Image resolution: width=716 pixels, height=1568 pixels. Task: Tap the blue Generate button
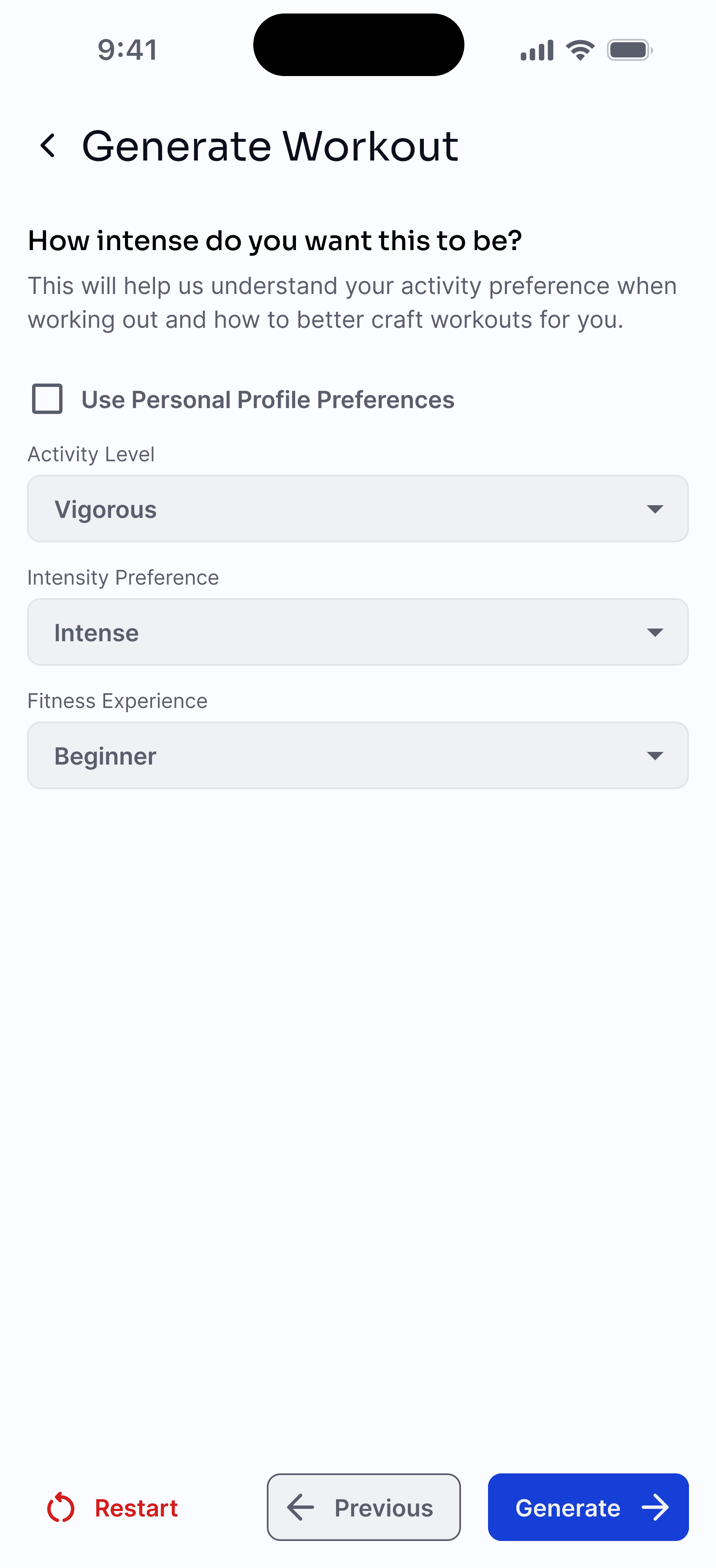(x=588, y=1507)
